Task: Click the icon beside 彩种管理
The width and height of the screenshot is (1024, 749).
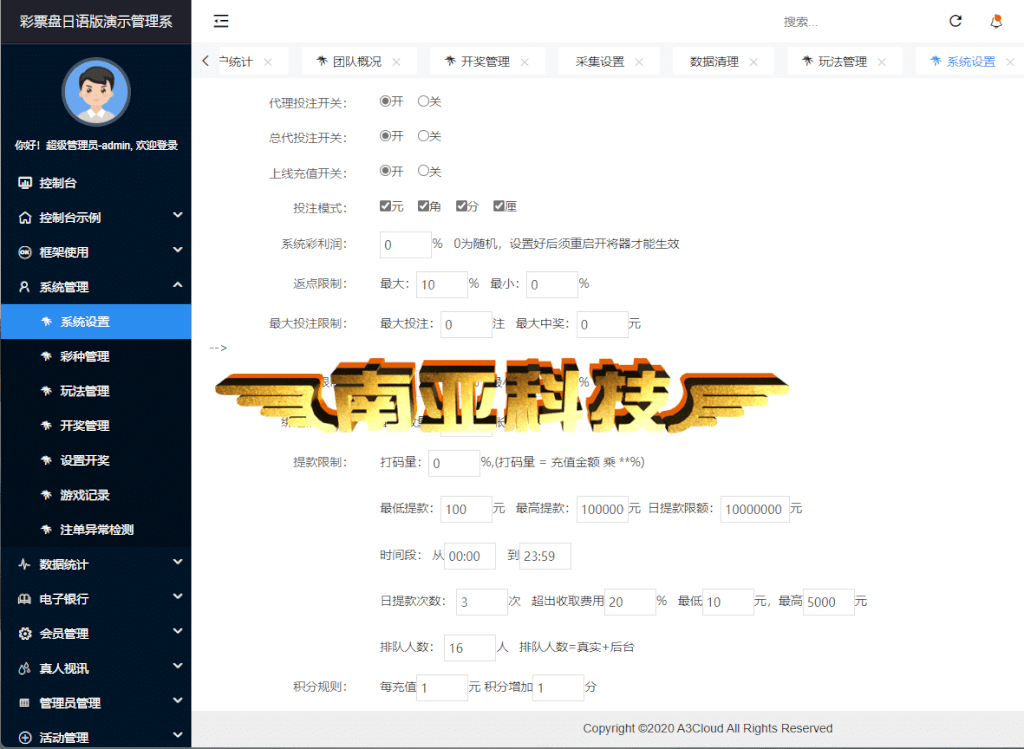Action: (x=46, y=356)
